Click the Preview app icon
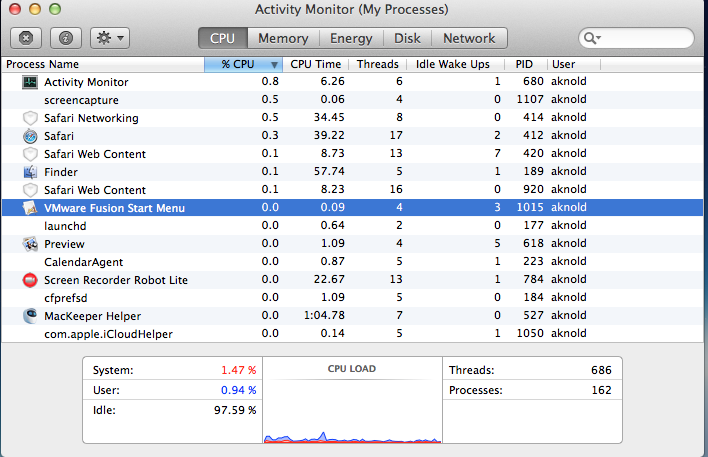This screenshot has height=457, width=708. tap(30, 244)
